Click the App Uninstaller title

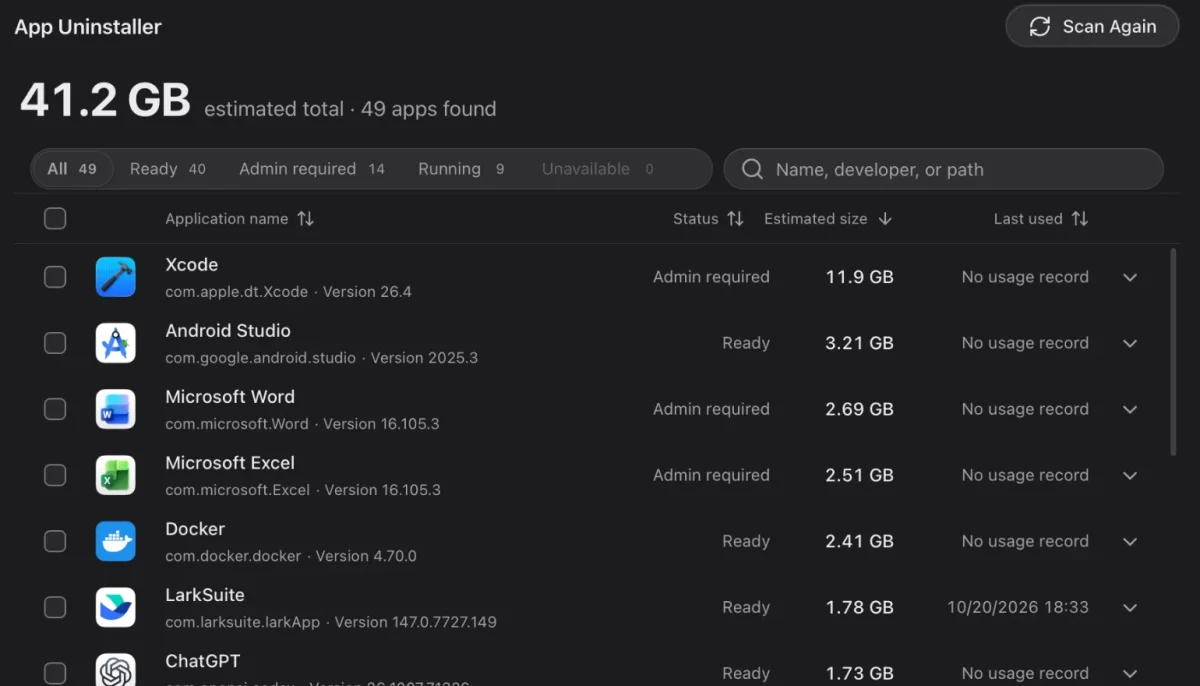(88, 27)
